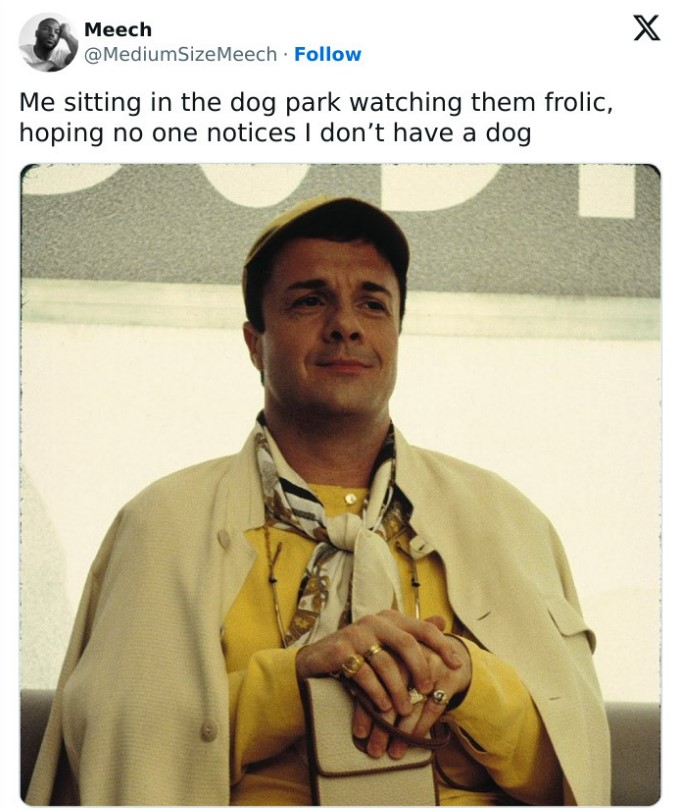Click the first line mentioning frolic
Screen dimensions: 677x810
point(316,102)
